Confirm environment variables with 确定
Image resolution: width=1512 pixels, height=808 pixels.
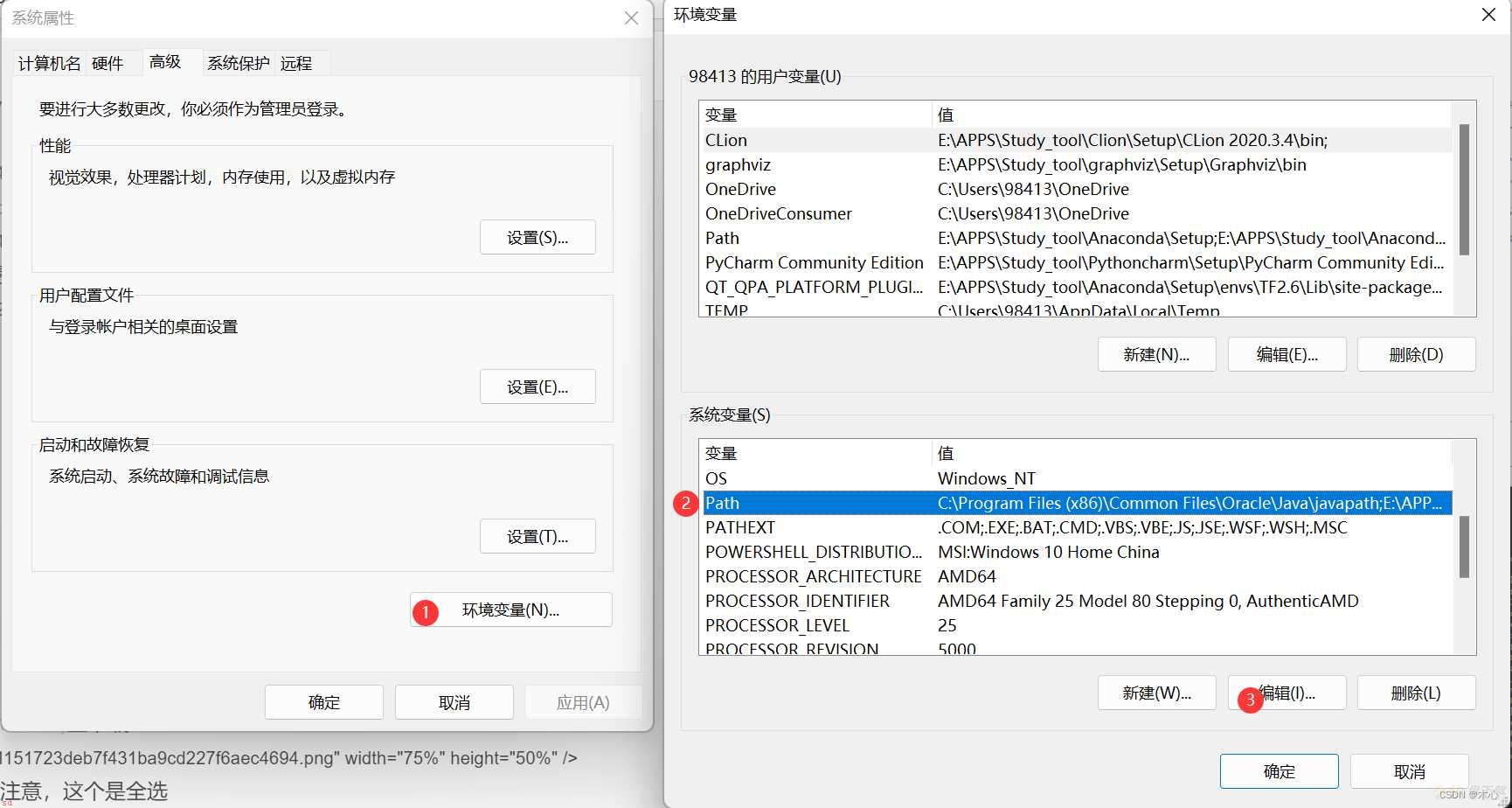1280,771
